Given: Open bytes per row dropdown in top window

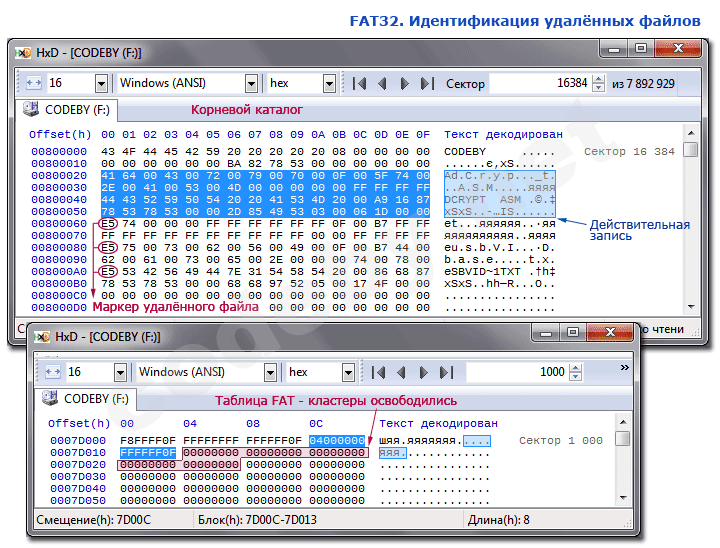Looking at the screenshot, I should coord(100,84).
